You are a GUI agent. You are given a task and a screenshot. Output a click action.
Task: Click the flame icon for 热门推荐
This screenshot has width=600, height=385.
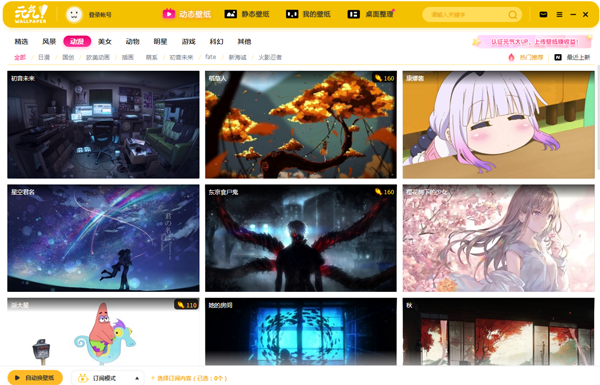(x=511, y=57)
